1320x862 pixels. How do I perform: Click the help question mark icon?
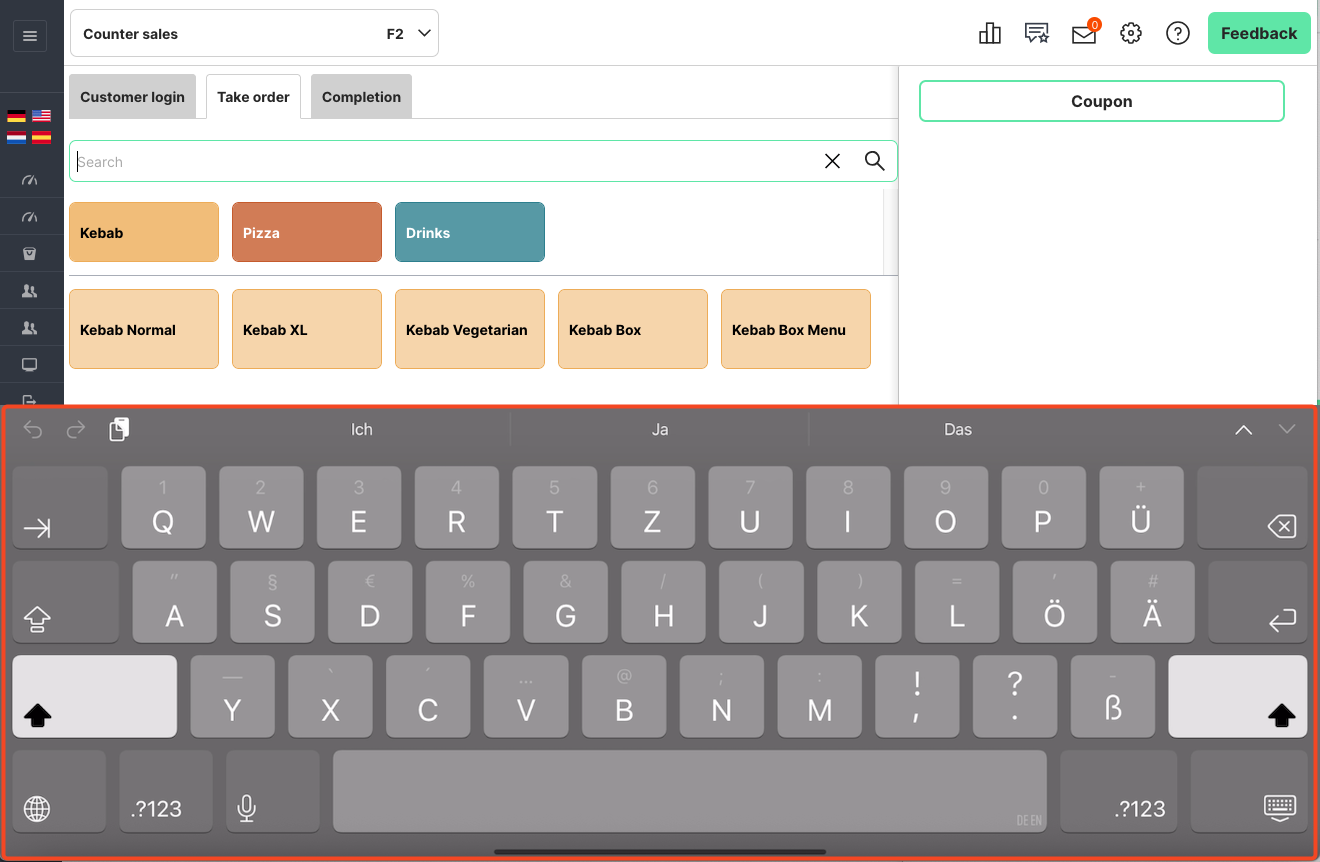1177,34
